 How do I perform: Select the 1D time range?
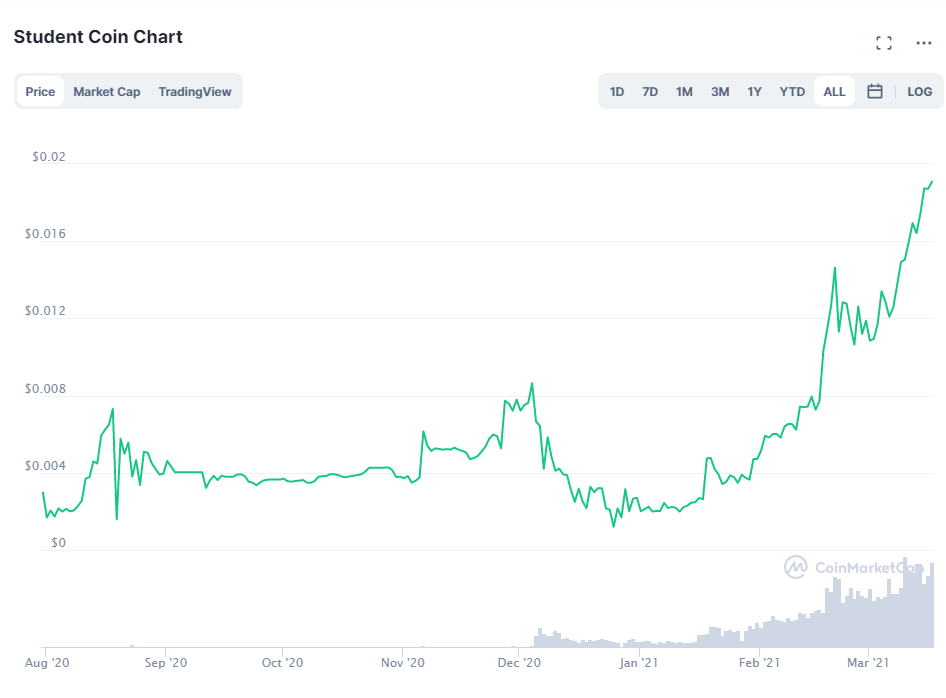tap(617, 92)
